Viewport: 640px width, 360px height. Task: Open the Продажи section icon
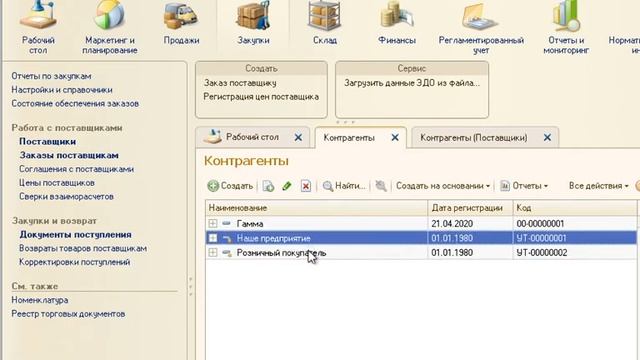click(181, 16)
